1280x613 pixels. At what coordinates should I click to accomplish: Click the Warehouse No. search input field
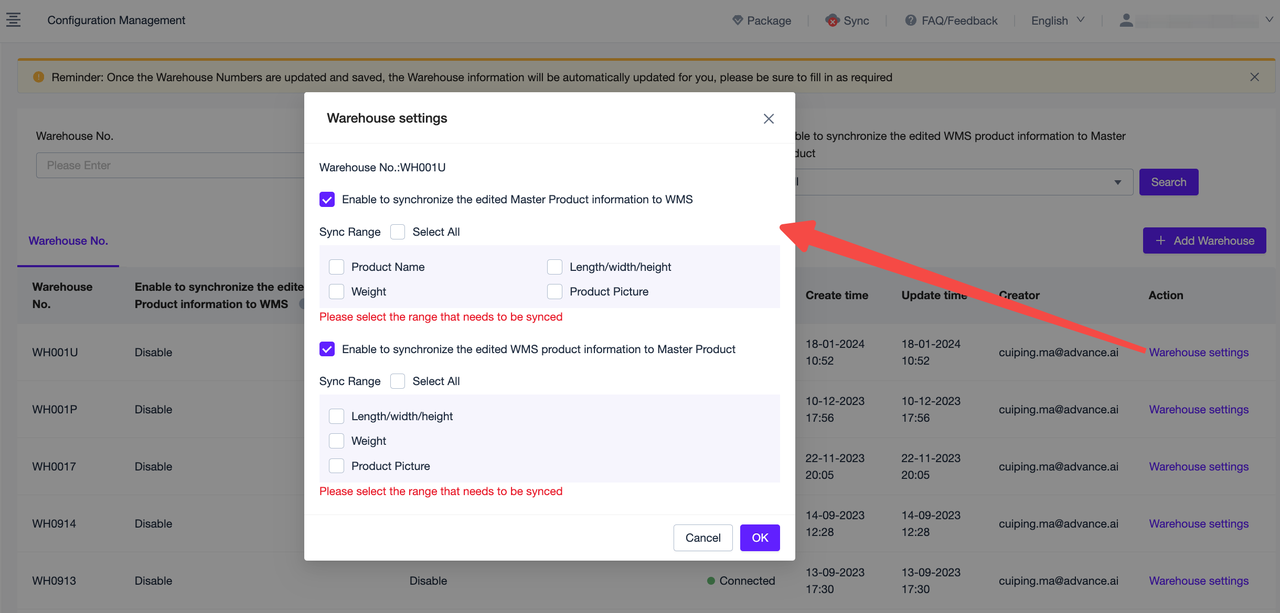(170, 165)
